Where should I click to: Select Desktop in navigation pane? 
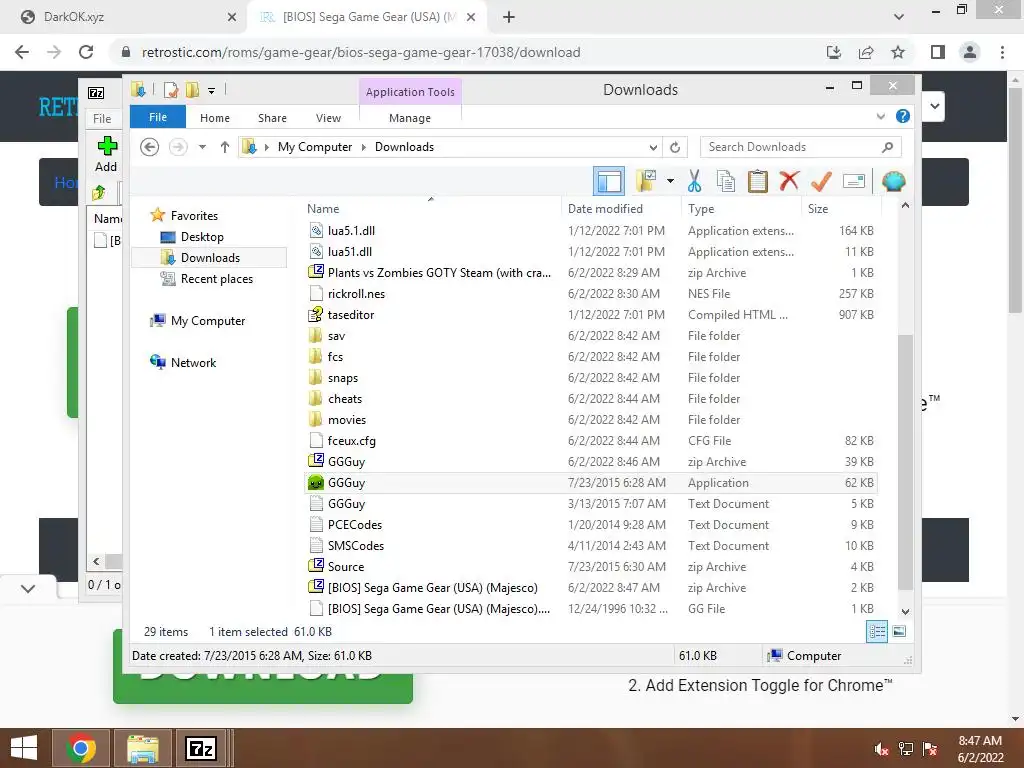(x=202, y=236)
